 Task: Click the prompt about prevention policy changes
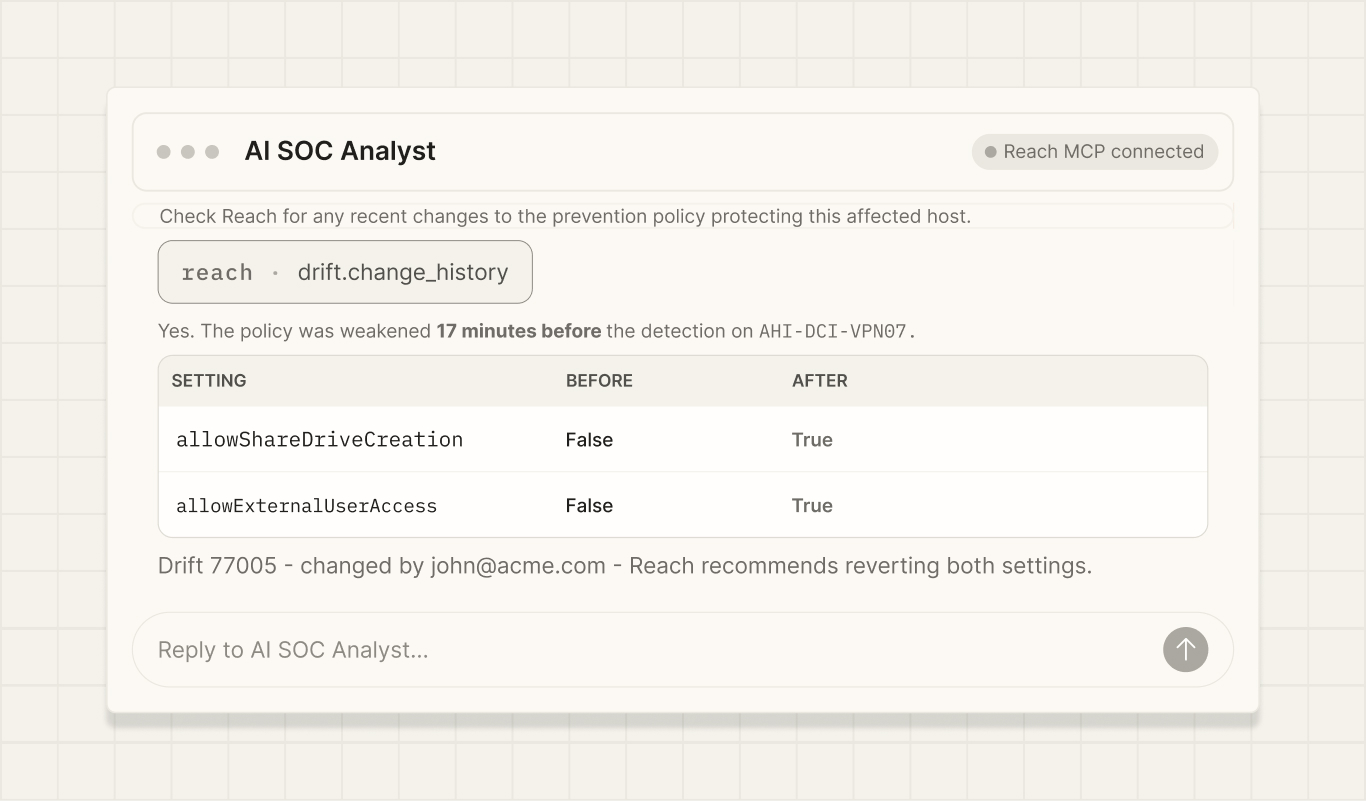(565, 216)
